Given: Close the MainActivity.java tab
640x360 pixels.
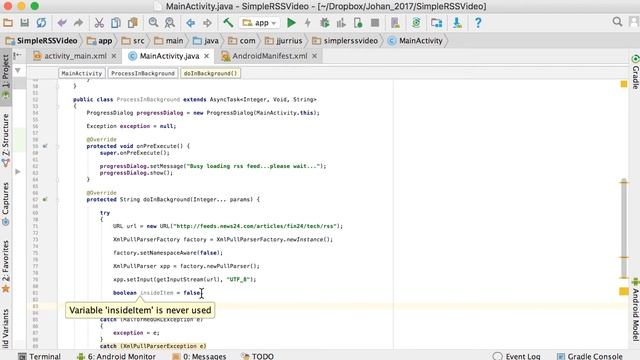Looking at the screenshot, I should pos(207,56).
